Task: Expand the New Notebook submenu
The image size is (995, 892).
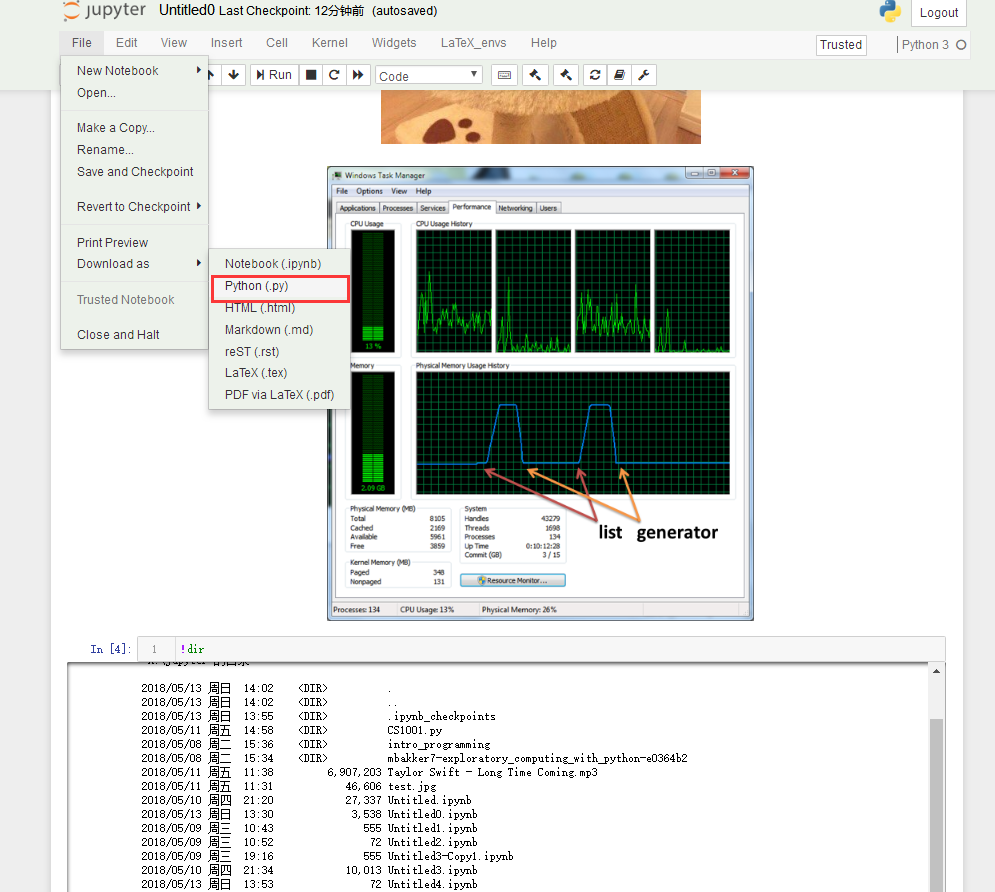Action: (135, 70)
